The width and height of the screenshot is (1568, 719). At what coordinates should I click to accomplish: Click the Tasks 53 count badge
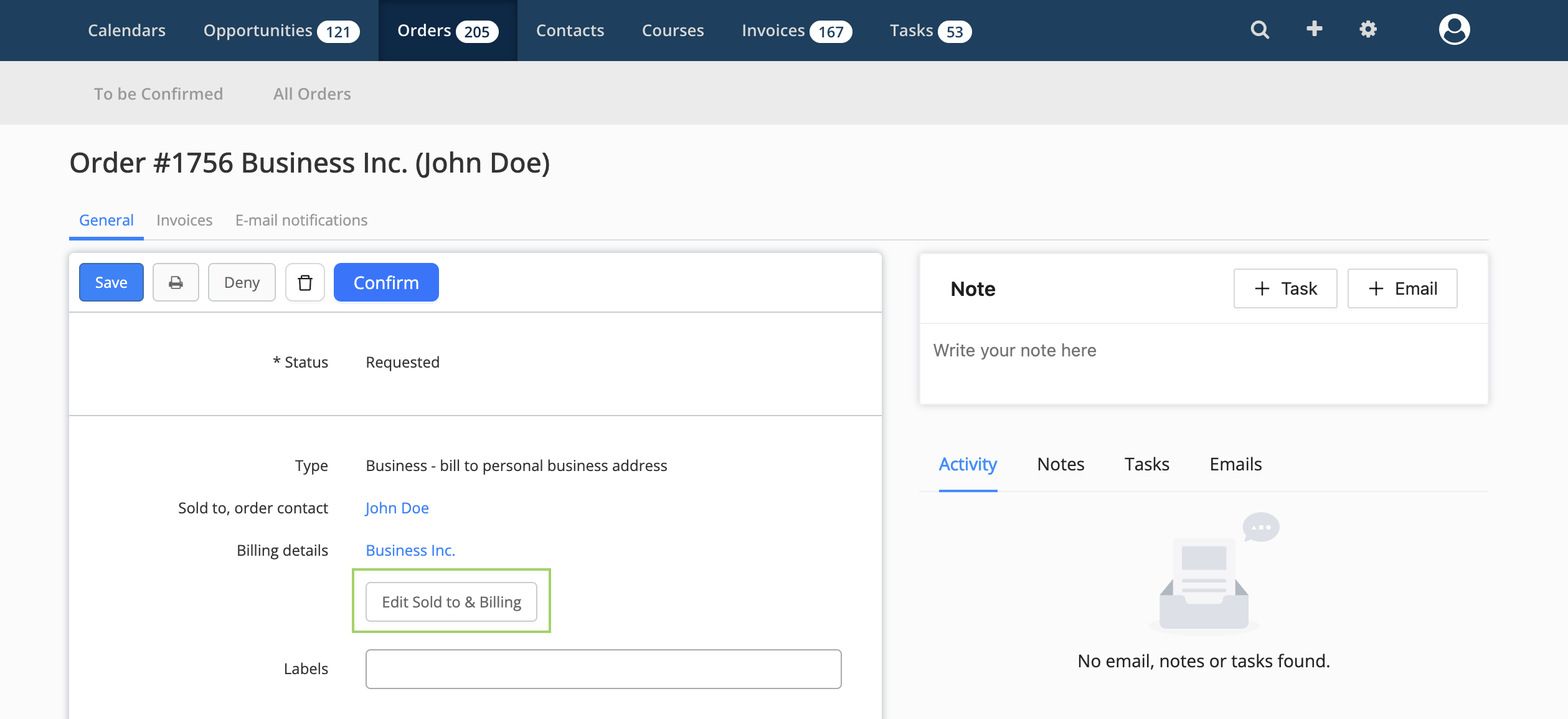[x=955, y=32]
